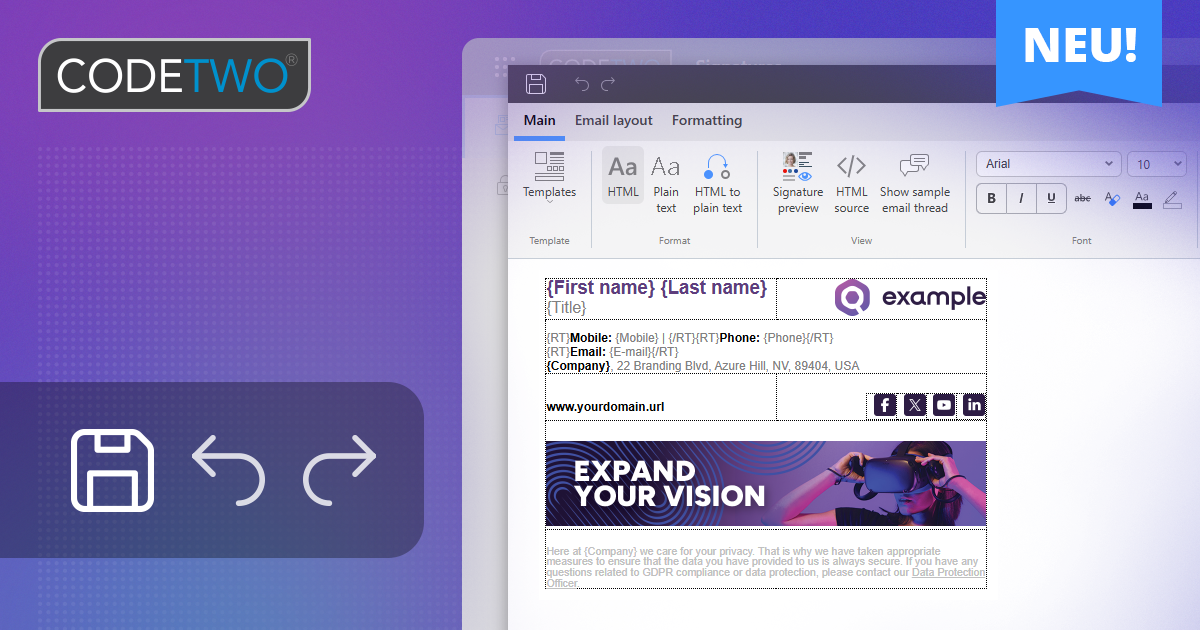Pick the text highlight color

[1172, 199]
